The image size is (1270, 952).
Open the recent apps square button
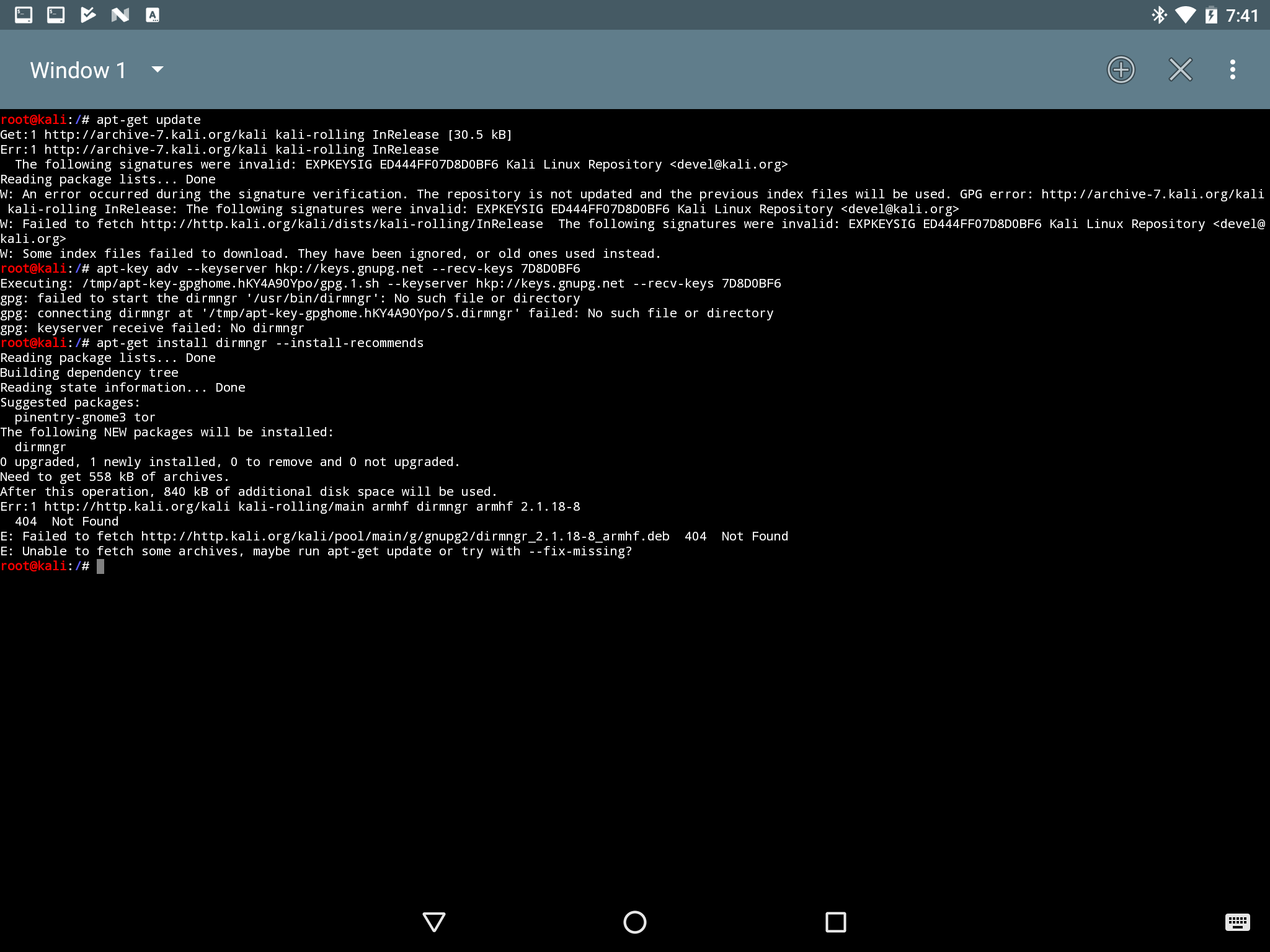coord(835,922)
